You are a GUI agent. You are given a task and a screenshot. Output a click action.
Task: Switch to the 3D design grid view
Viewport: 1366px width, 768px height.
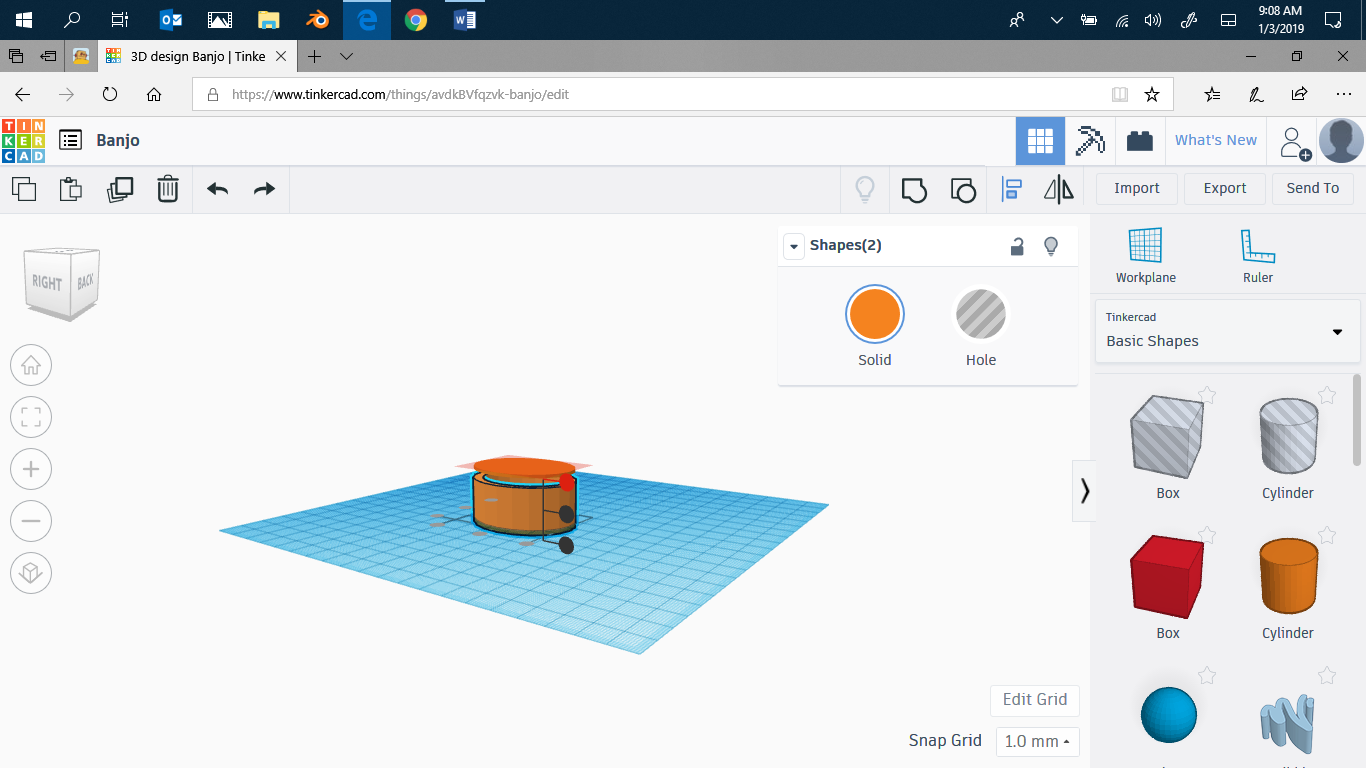coord(1040,141)
